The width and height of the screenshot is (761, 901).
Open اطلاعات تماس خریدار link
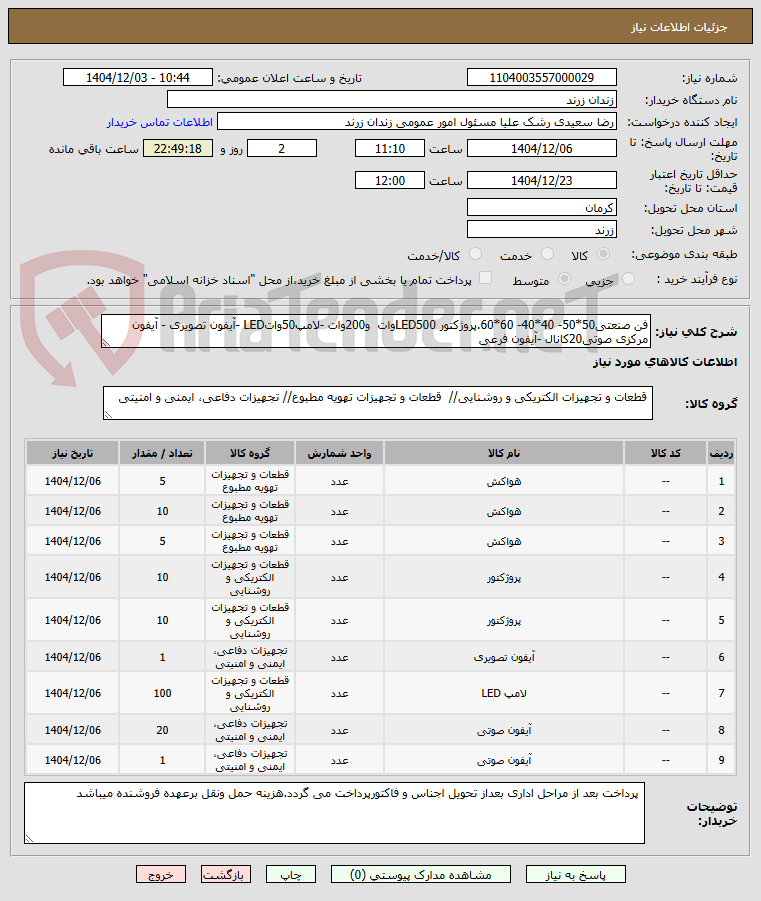(160, 122)
